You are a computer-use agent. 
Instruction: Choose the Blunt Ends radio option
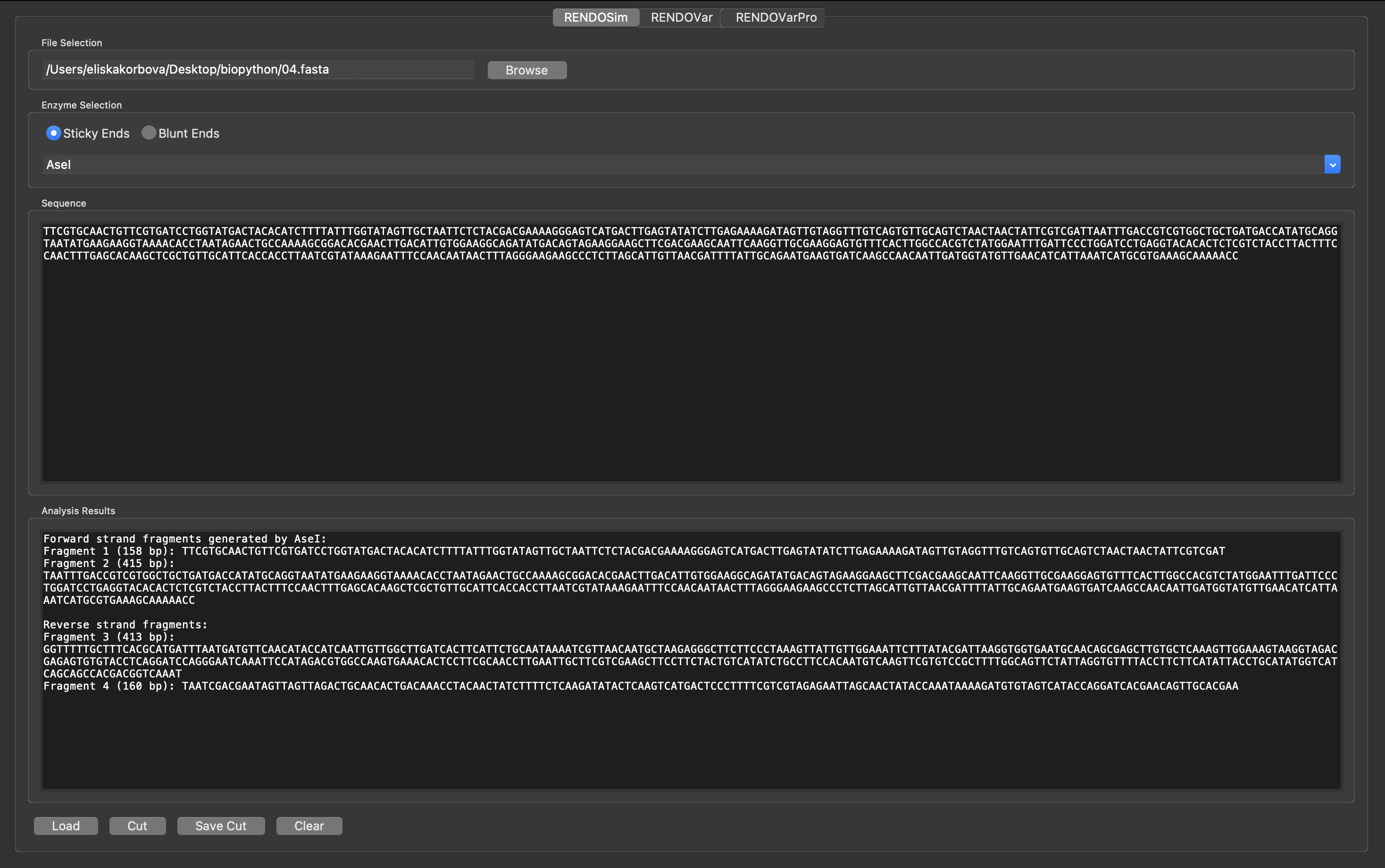point(149,133)
